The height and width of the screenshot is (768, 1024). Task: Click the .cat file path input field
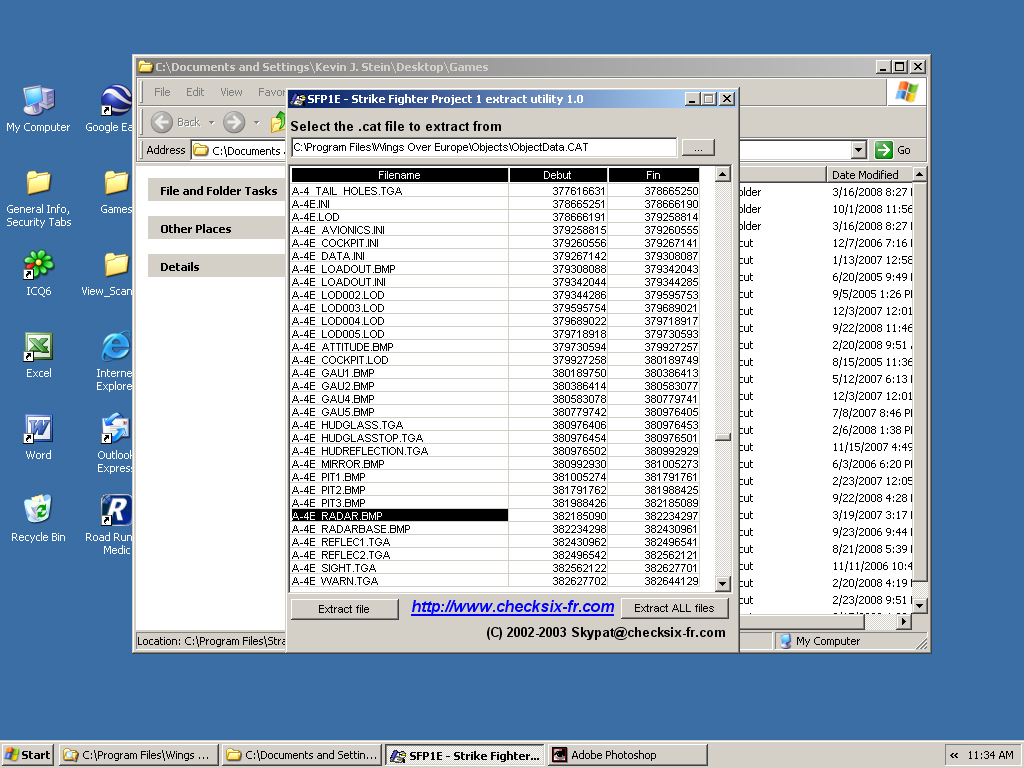[483, 148]
